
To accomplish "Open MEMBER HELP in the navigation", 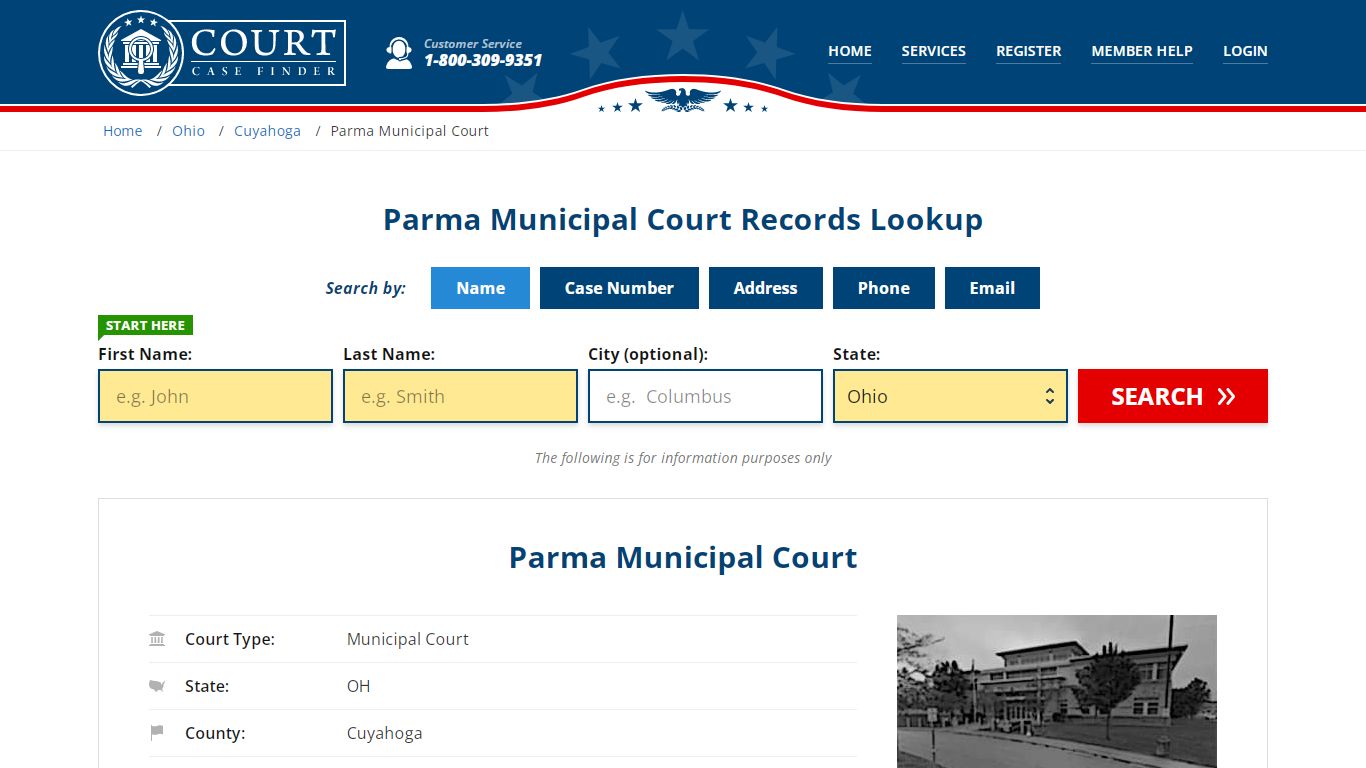I will (1142, 51).
